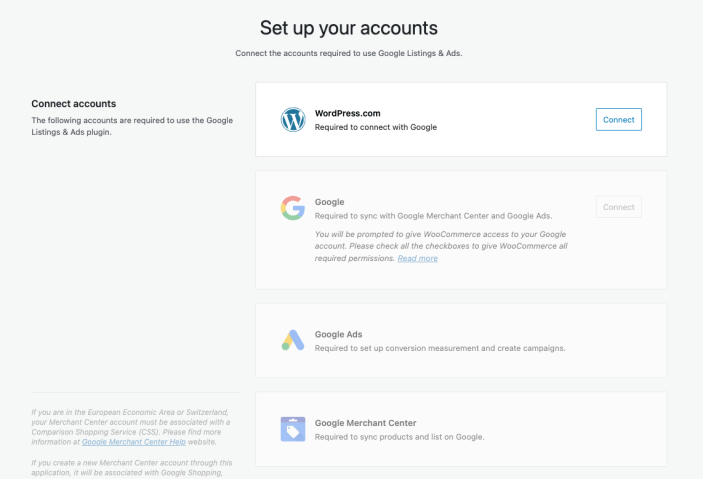703x479 pixels.
Task: Click 'Required to set up conversion measurement' text
Action: click(440, 348)
